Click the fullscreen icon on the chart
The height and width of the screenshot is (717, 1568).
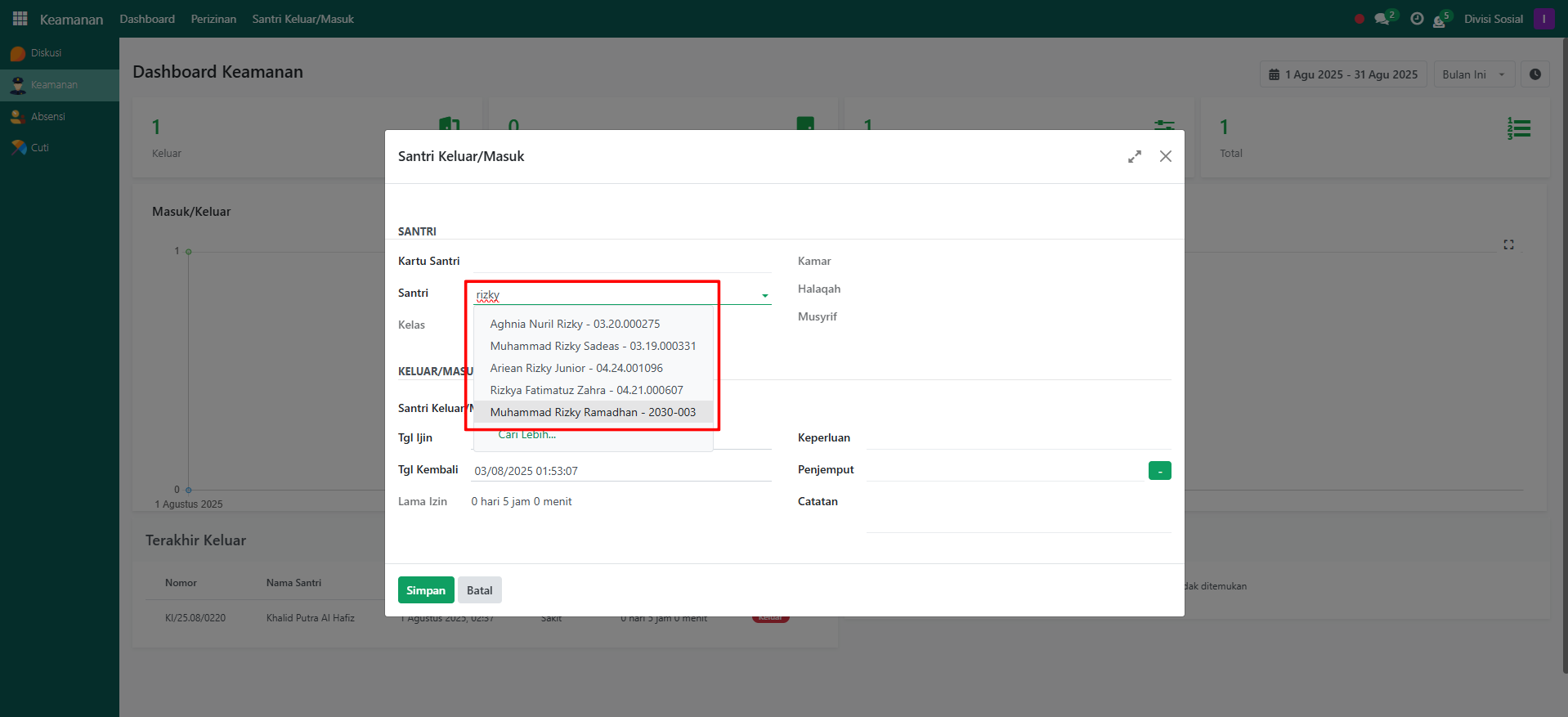(x=1508, y=244)
